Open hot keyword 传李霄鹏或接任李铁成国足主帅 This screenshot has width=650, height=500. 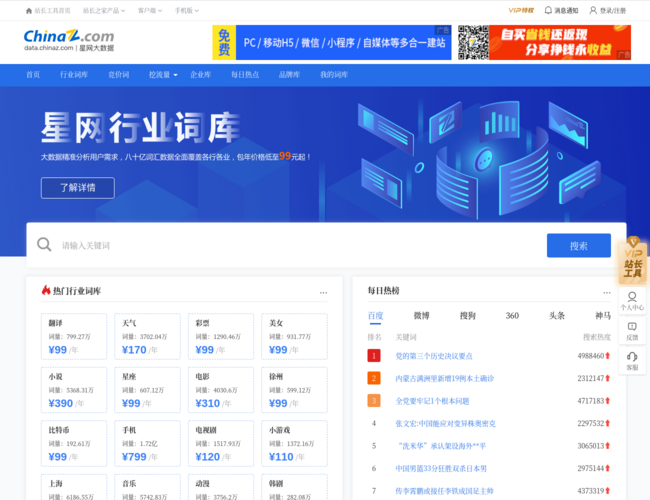(x=444, y=491)
